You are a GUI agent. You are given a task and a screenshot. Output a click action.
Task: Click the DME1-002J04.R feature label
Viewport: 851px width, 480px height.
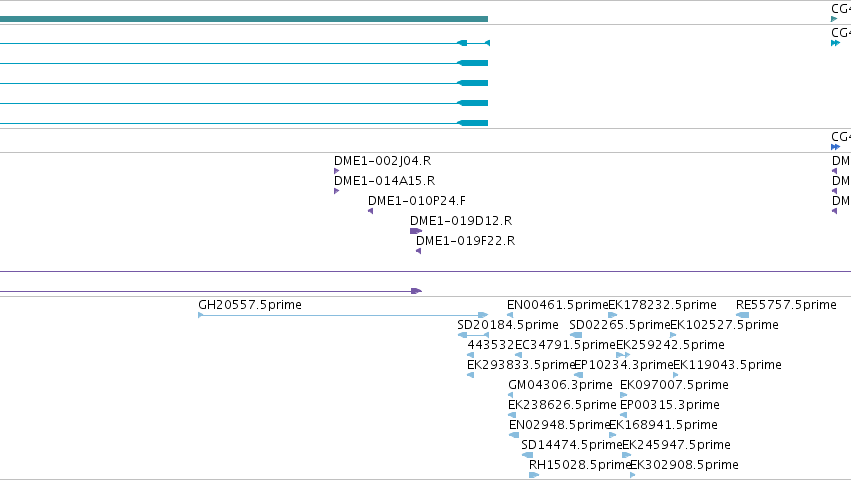pyautogui.click(x=382, y=161)
